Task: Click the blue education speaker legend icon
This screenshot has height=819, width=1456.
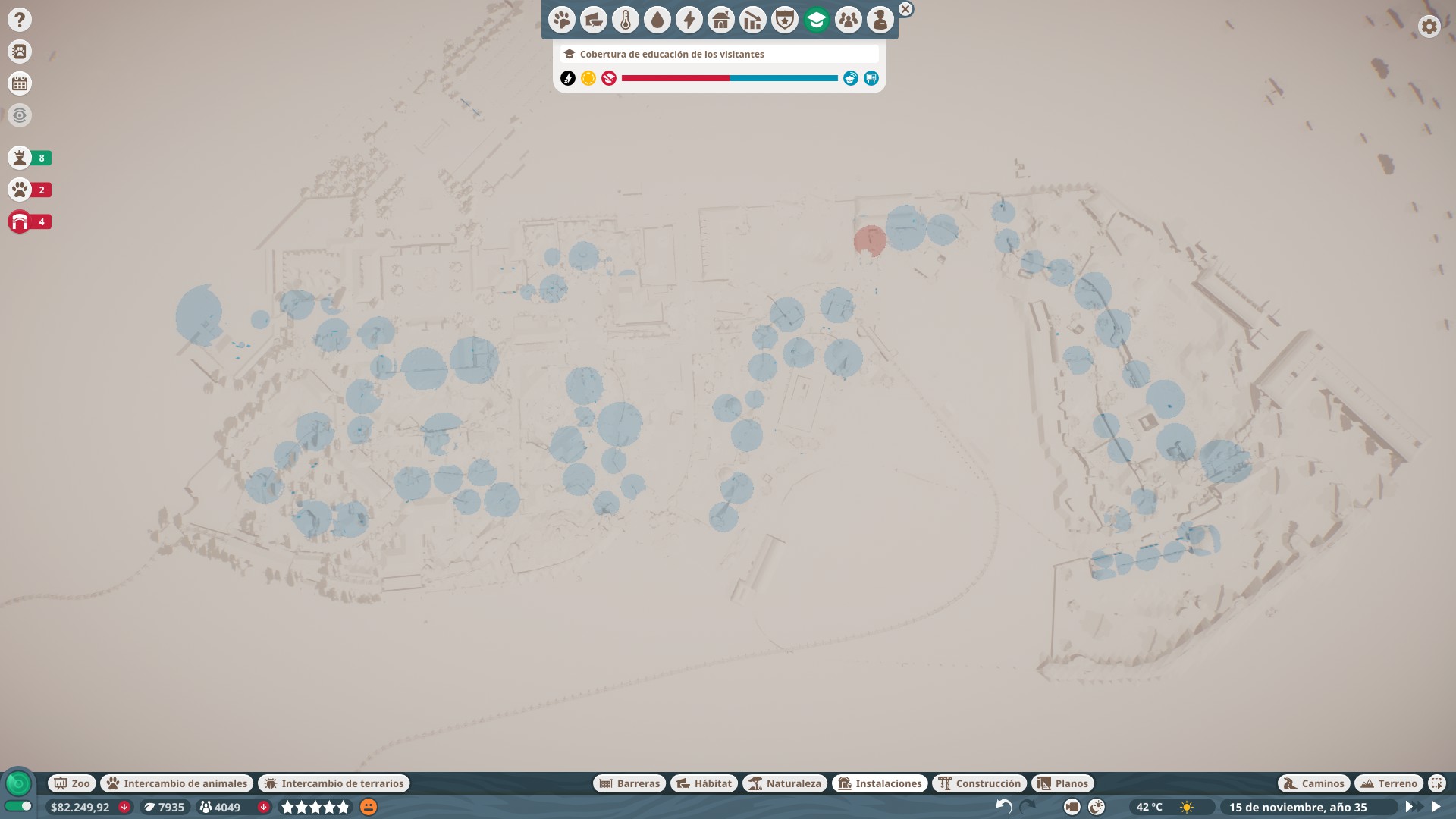Action: [x=851, y=78]
